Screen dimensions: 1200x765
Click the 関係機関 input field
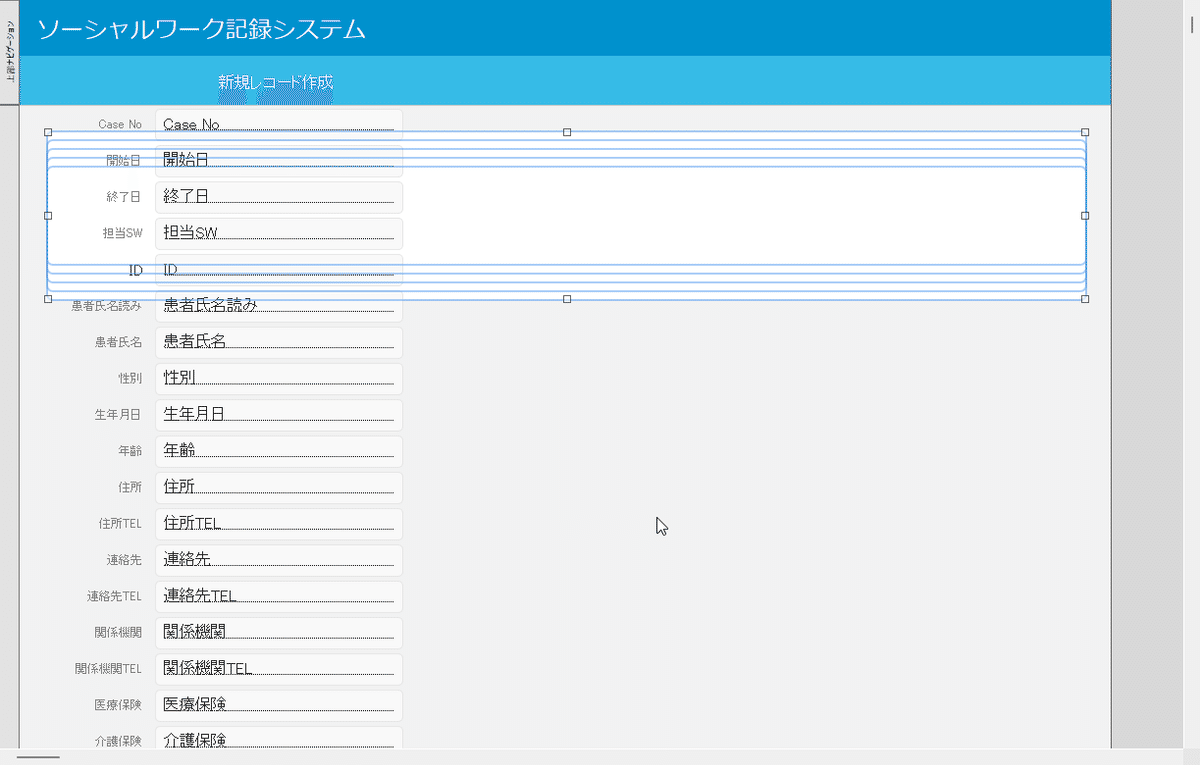click(279, 632)
